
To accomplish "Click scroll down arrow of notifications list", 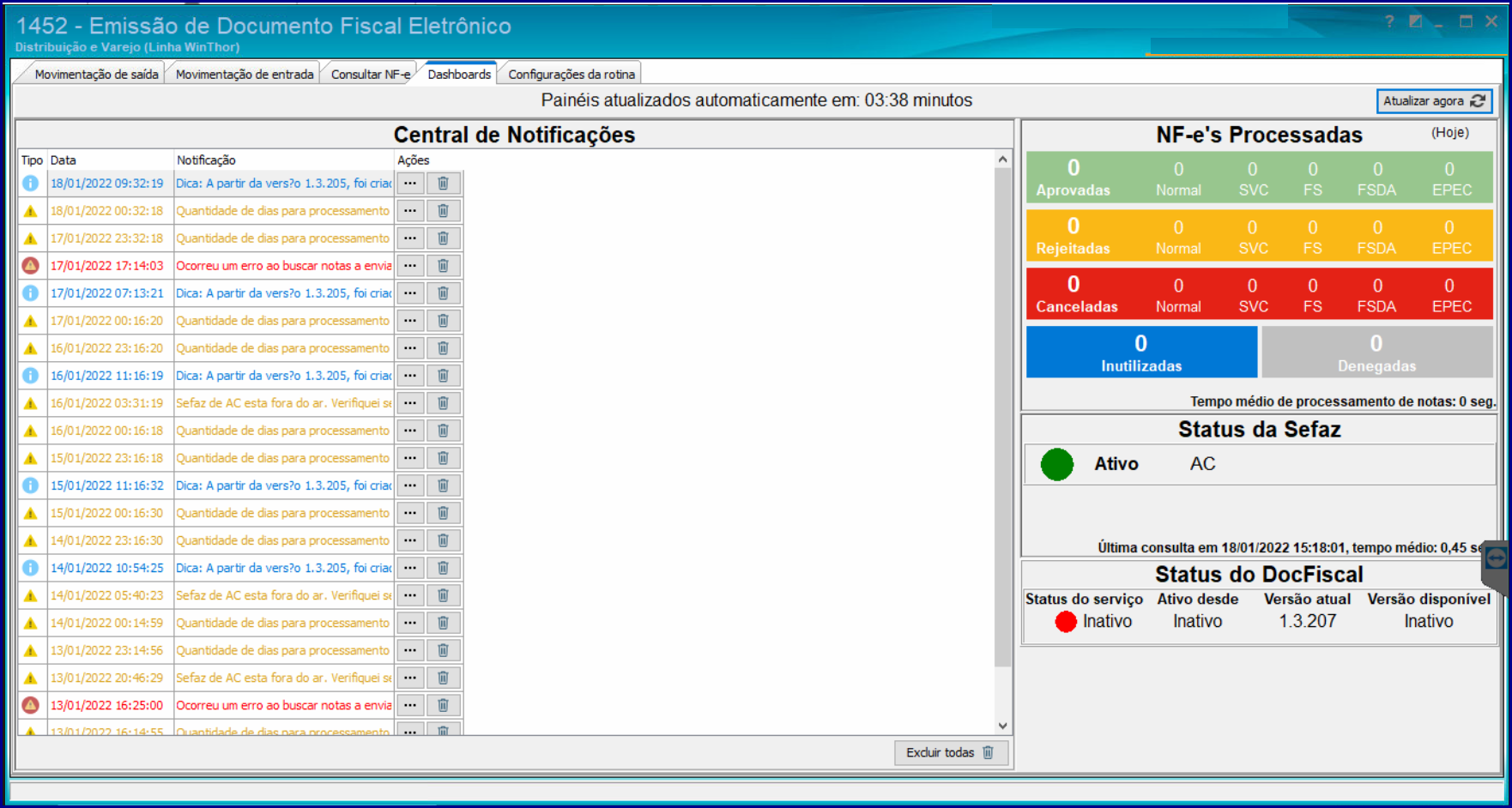I will (1002, 727).
